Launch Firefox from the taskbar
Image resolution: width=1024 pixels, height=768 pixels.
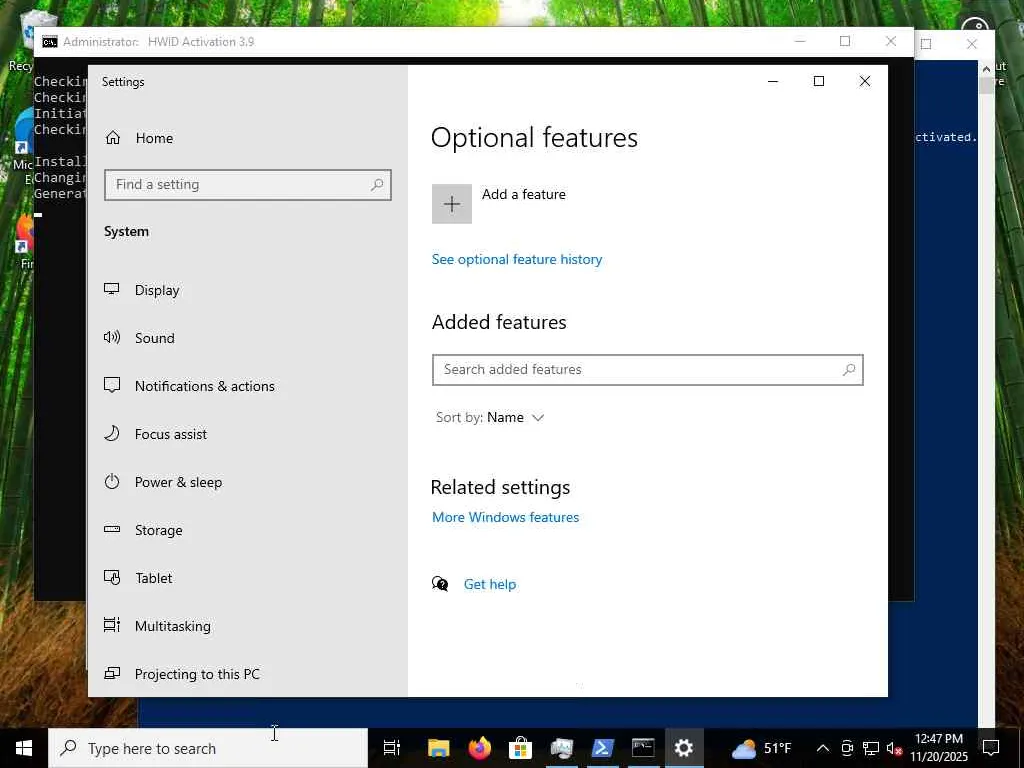pyautogui.click(x=479, y=748)
